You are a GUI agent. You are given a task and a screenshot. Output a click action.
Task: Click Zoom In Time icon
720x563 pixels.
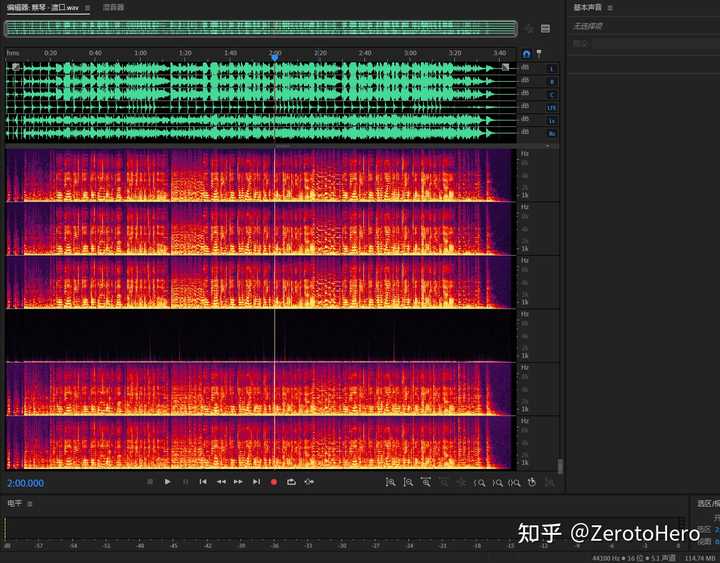[426, 482]
